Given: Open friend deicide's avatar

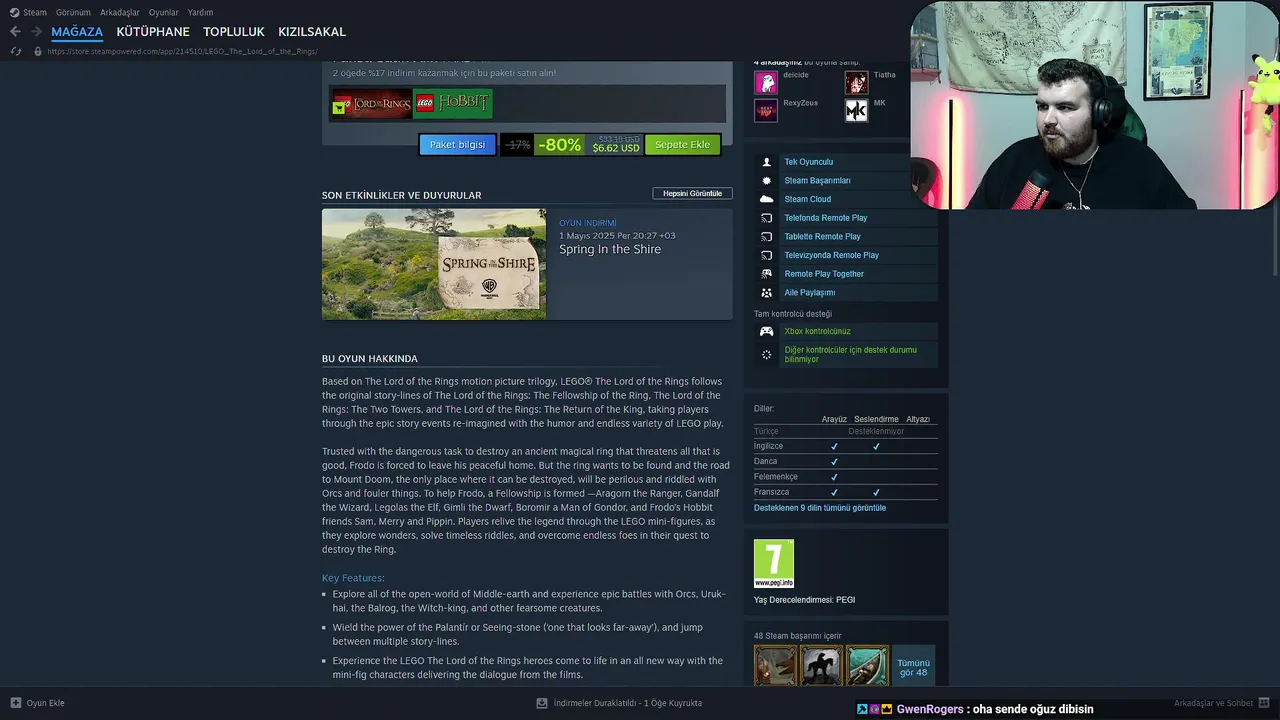Looking at the screenshot, I should coord(766,82).
